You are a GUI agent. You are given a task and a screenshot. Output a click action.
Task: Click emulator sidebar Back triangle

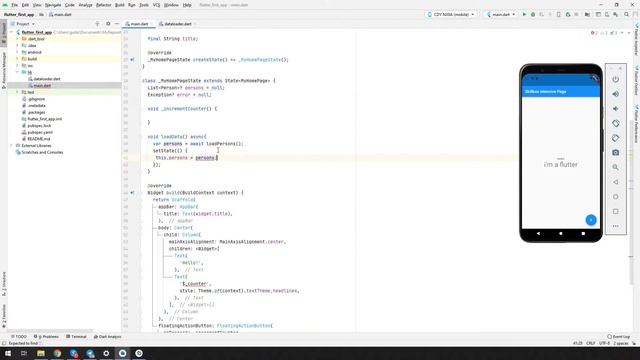[x=616, y=182]
